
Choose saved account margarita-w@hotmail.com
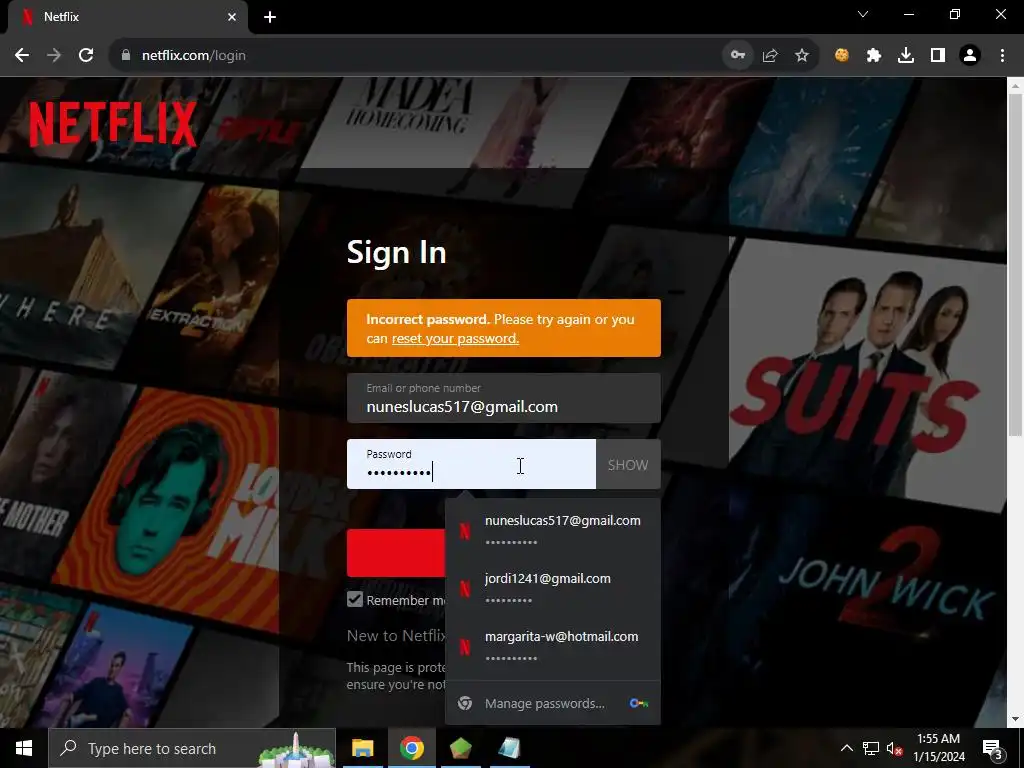click(x=552, y=647)
